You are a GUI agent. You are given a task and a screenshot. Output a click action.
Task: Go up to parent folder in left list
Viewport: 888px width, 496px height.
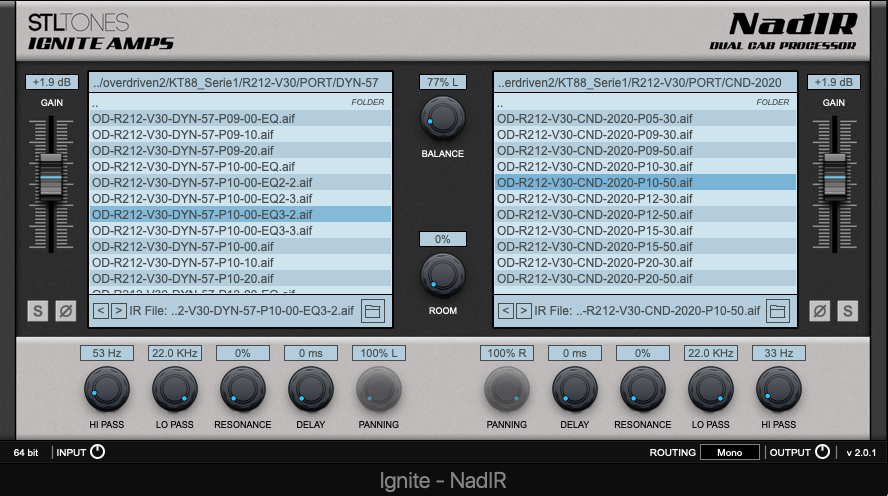(240, 103)
